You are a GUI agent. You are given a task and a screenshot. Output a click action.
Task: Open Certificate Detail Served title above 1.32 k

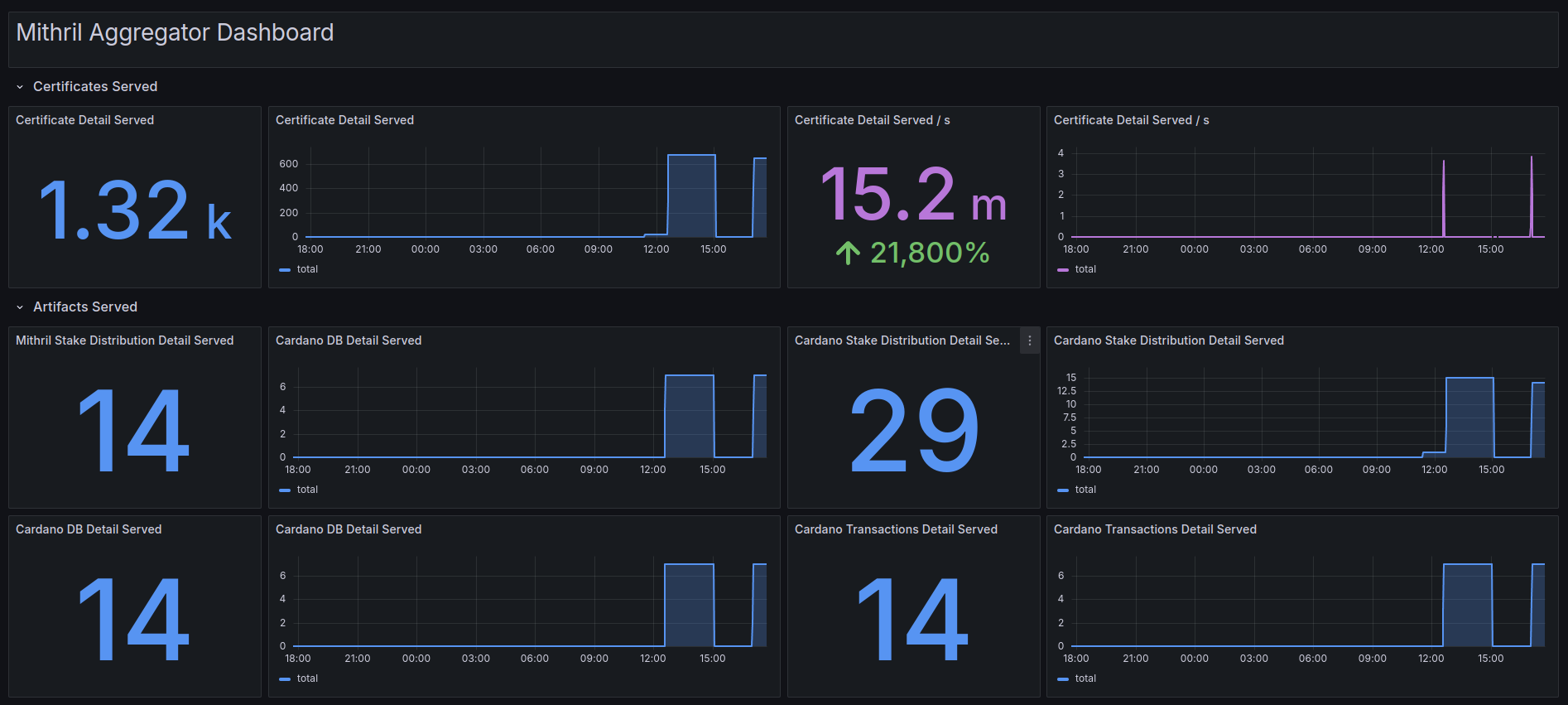84,120
